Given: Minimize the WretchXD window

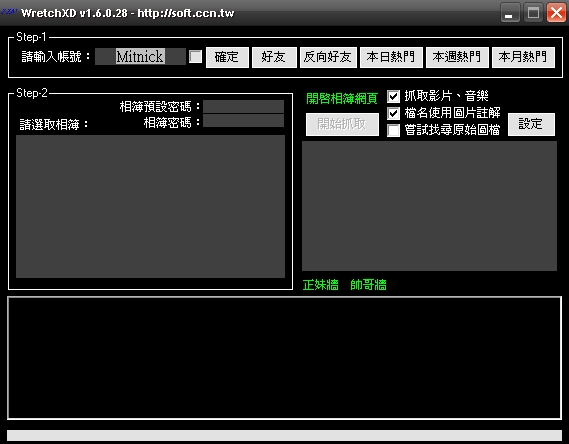Looking at the screenshot, I should pyautogui.click(x=510, y=13).
